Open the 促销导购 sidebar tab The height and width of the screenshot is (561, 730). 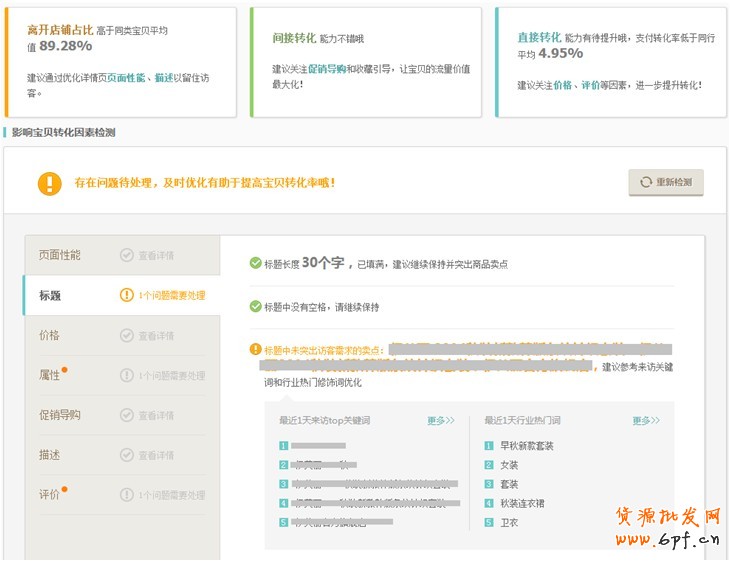pyautogui.click(x=60, y=415)
